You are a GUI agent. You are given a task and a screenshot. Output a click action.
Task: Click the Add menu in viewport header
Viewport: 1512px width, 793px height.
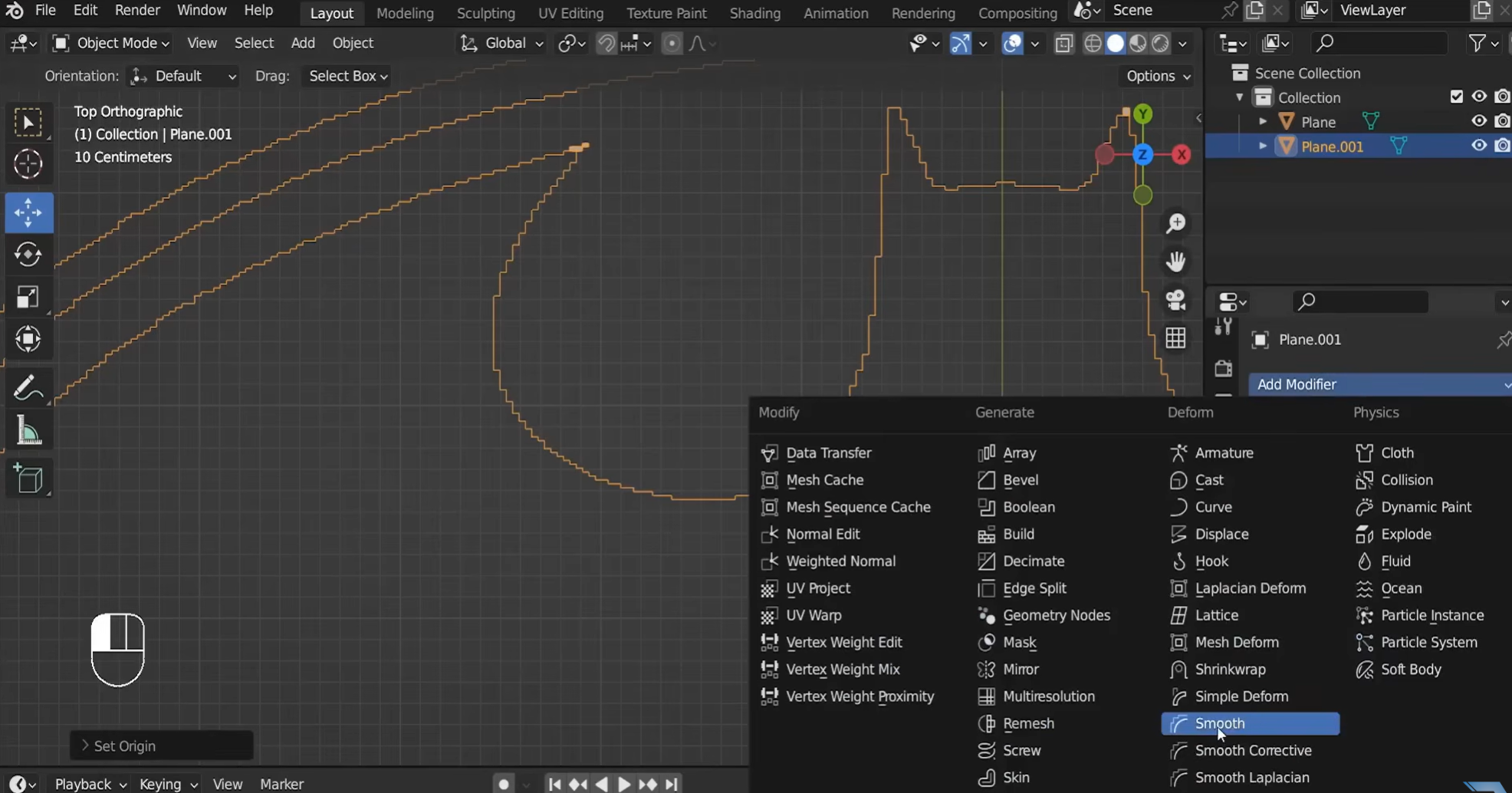[x=303, y=43]
